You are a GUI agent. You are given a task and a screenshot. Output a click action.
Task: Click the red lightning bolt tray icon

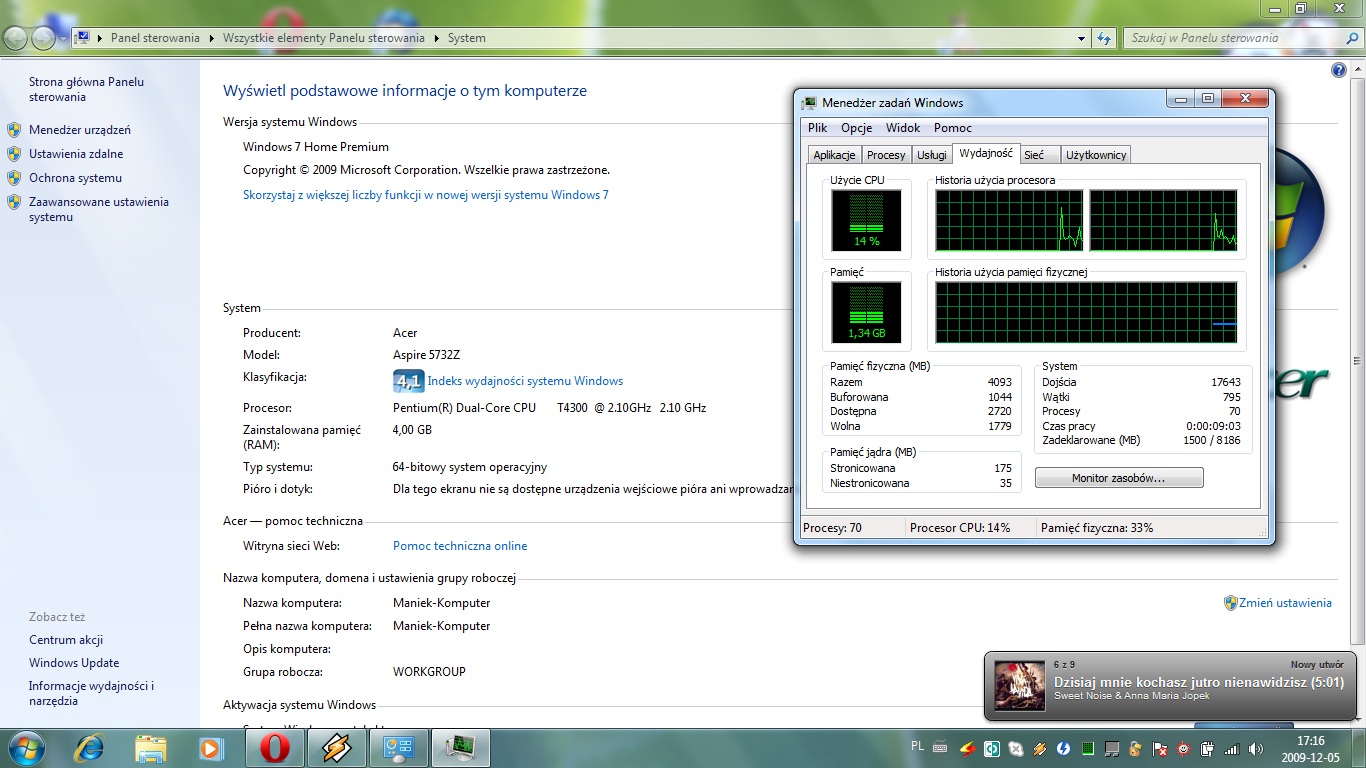[x=967, y=748]
